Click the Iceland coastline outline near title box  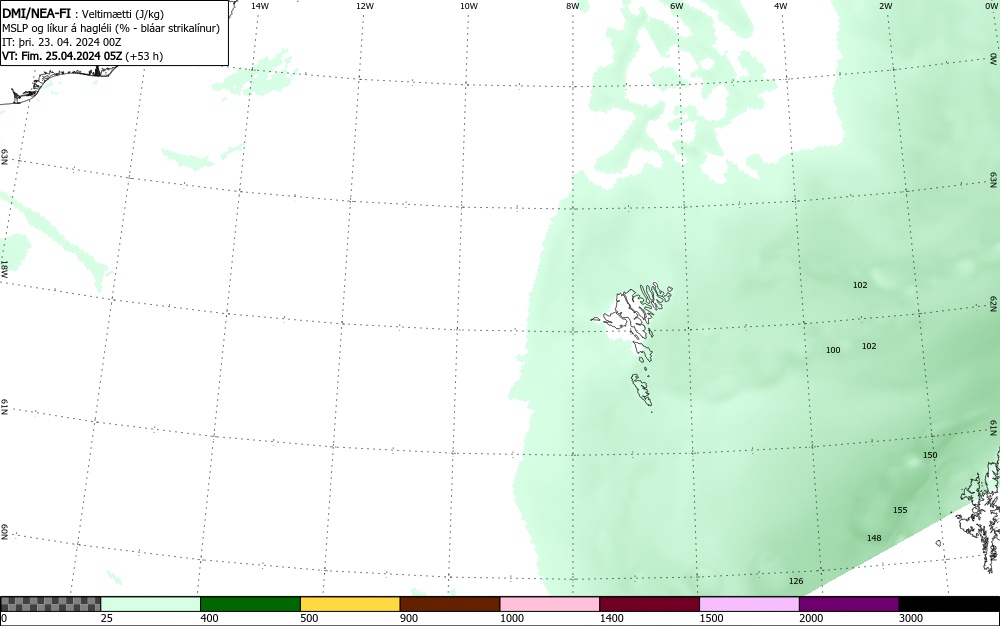tap(61, 83)
